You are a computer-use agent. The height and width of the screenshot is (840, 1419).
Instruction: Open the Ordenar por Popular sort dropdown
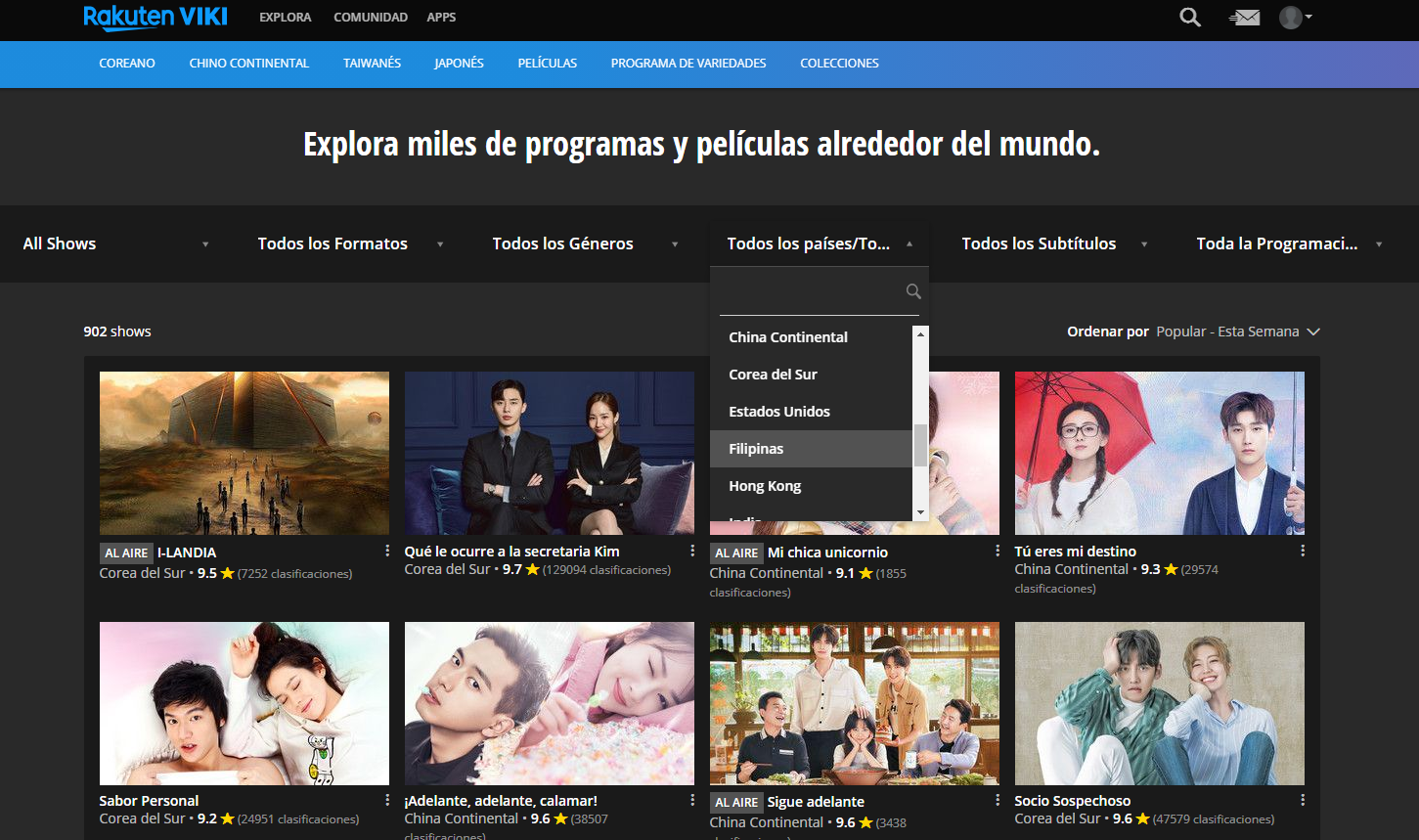pyautogui.click(x=1238, y=332)
